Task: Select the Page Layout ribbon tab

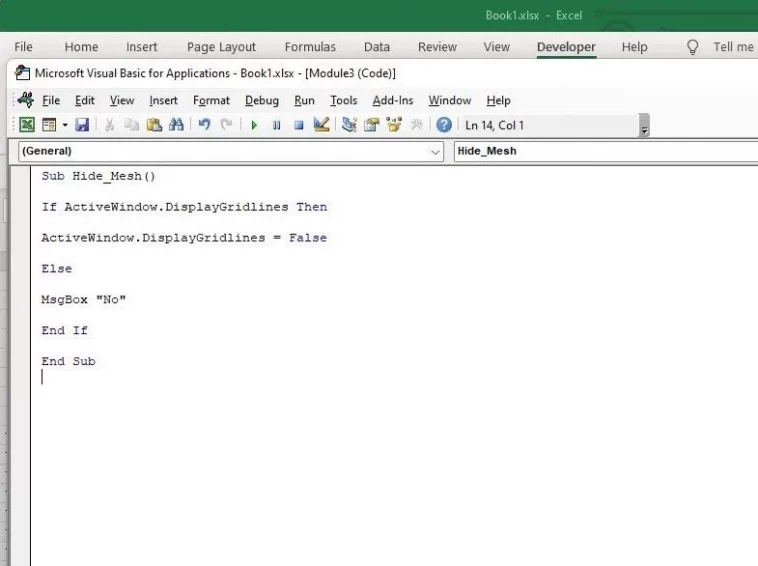Action: click(221, 47)
